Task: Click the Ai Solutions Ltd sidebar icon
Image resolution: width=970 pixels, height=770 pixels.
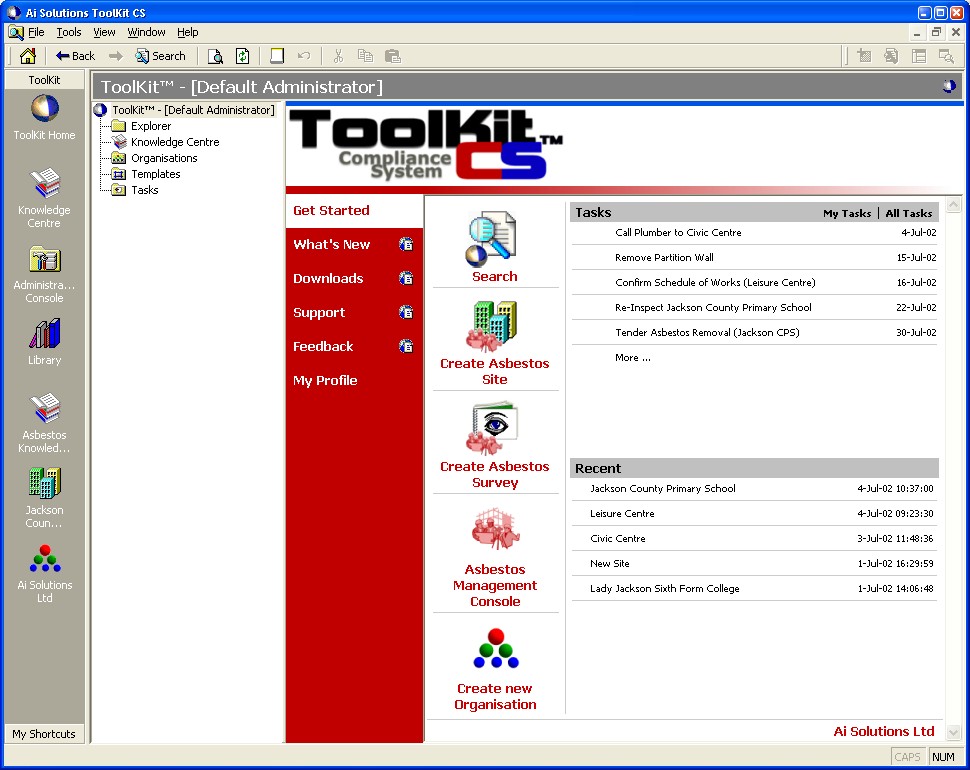Action: tap(44, 560)
